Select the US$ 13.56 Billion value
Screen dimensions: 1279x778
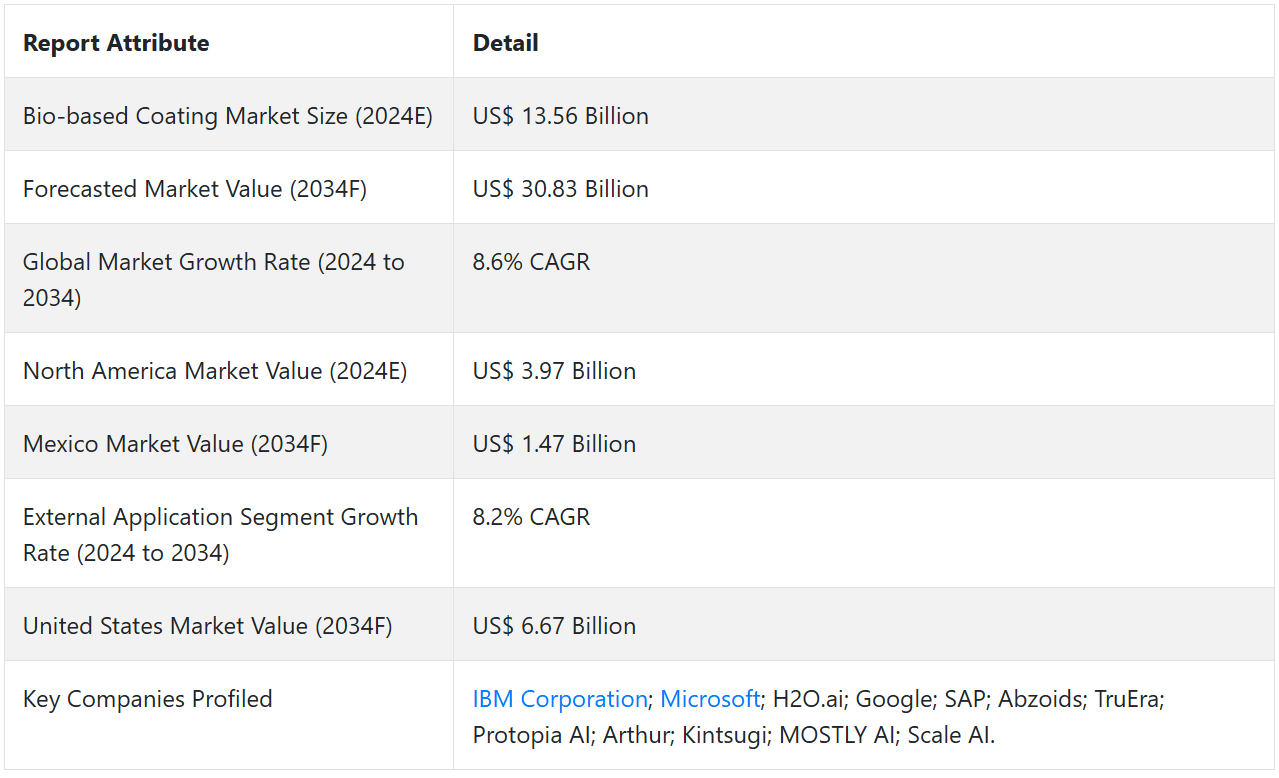point(560,116)
